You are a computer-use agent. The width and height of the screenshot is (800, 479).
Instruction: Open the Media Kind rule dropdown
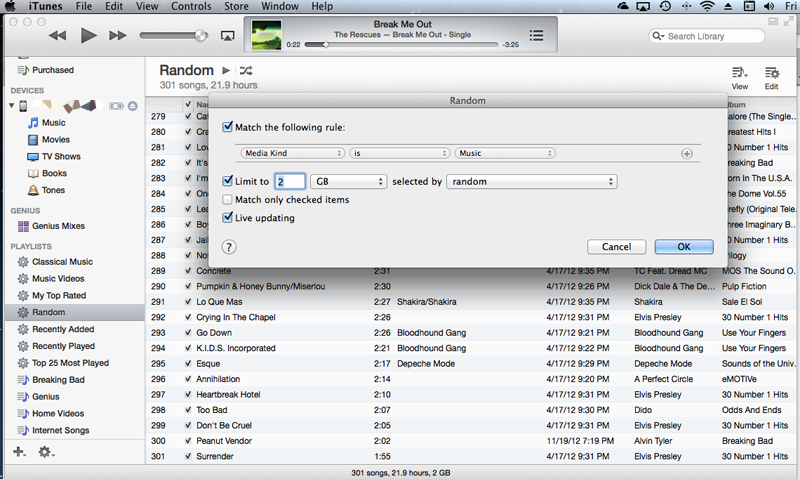[x=292, y=153]
